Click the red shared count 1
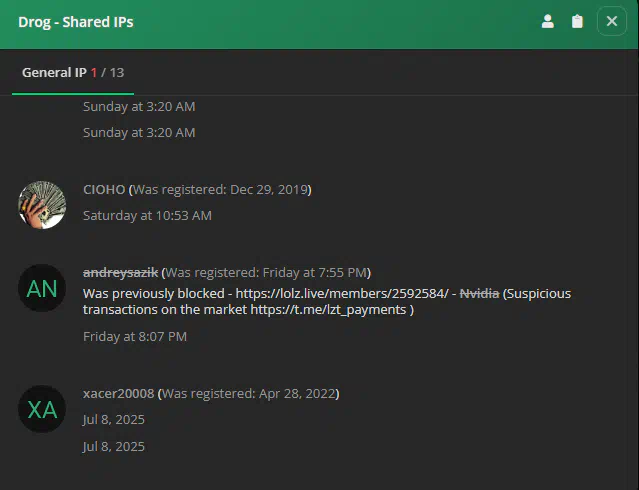 (94, 73)
